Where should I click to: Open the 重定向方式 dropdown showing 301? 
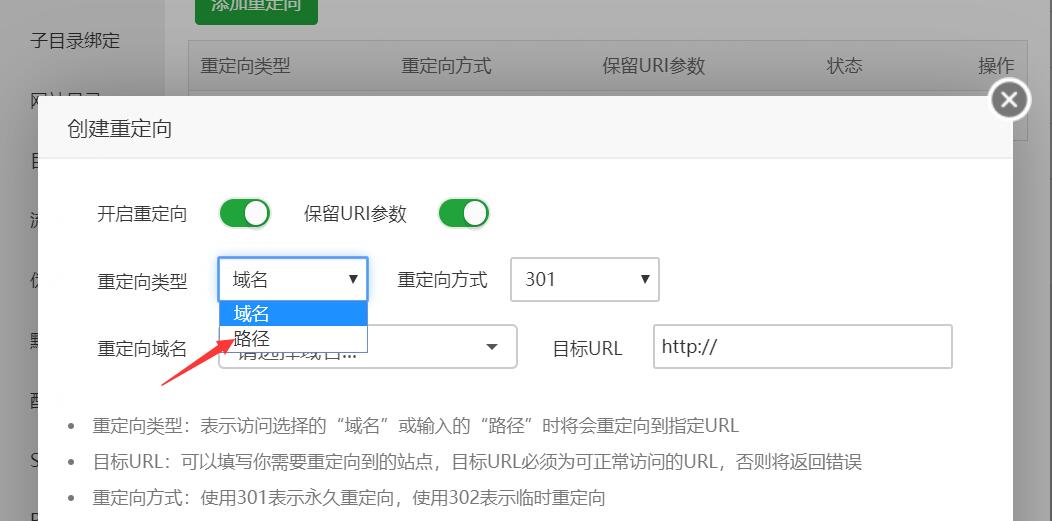point(585,279)
